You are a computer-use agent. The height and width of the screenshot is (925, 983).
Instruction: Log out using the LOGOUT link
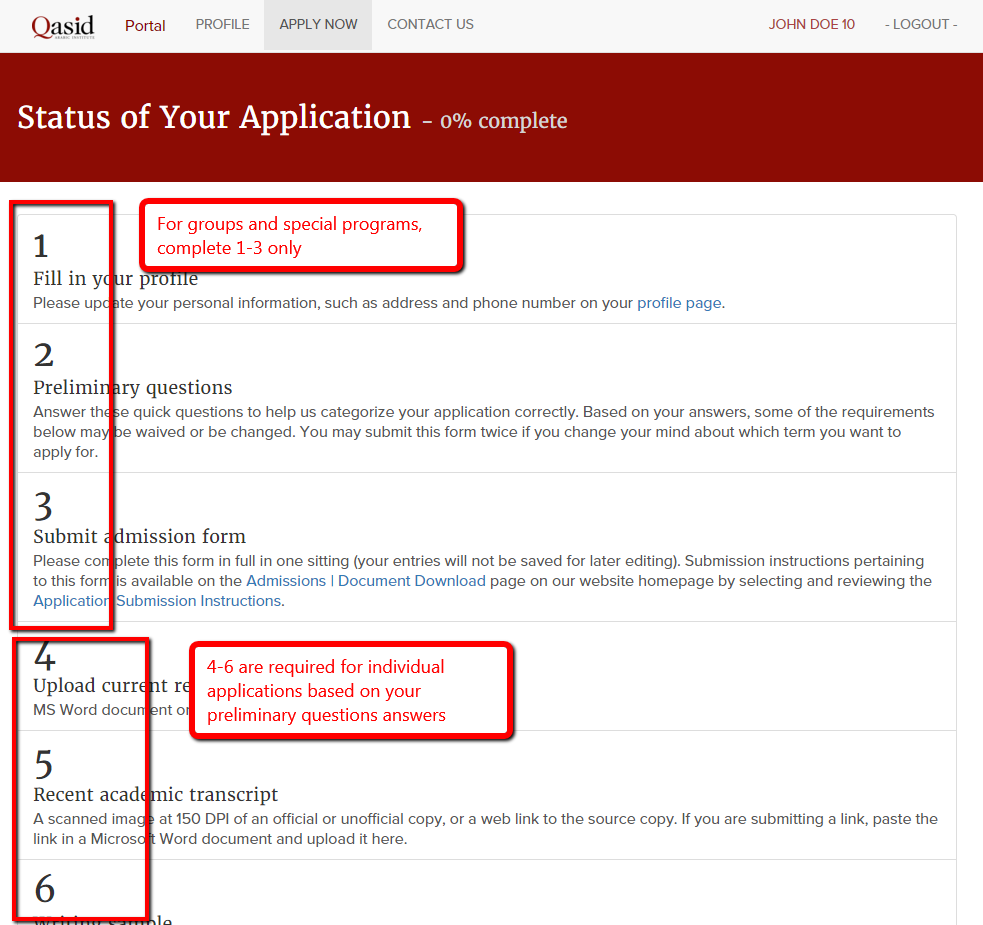[x=920, y=24]
